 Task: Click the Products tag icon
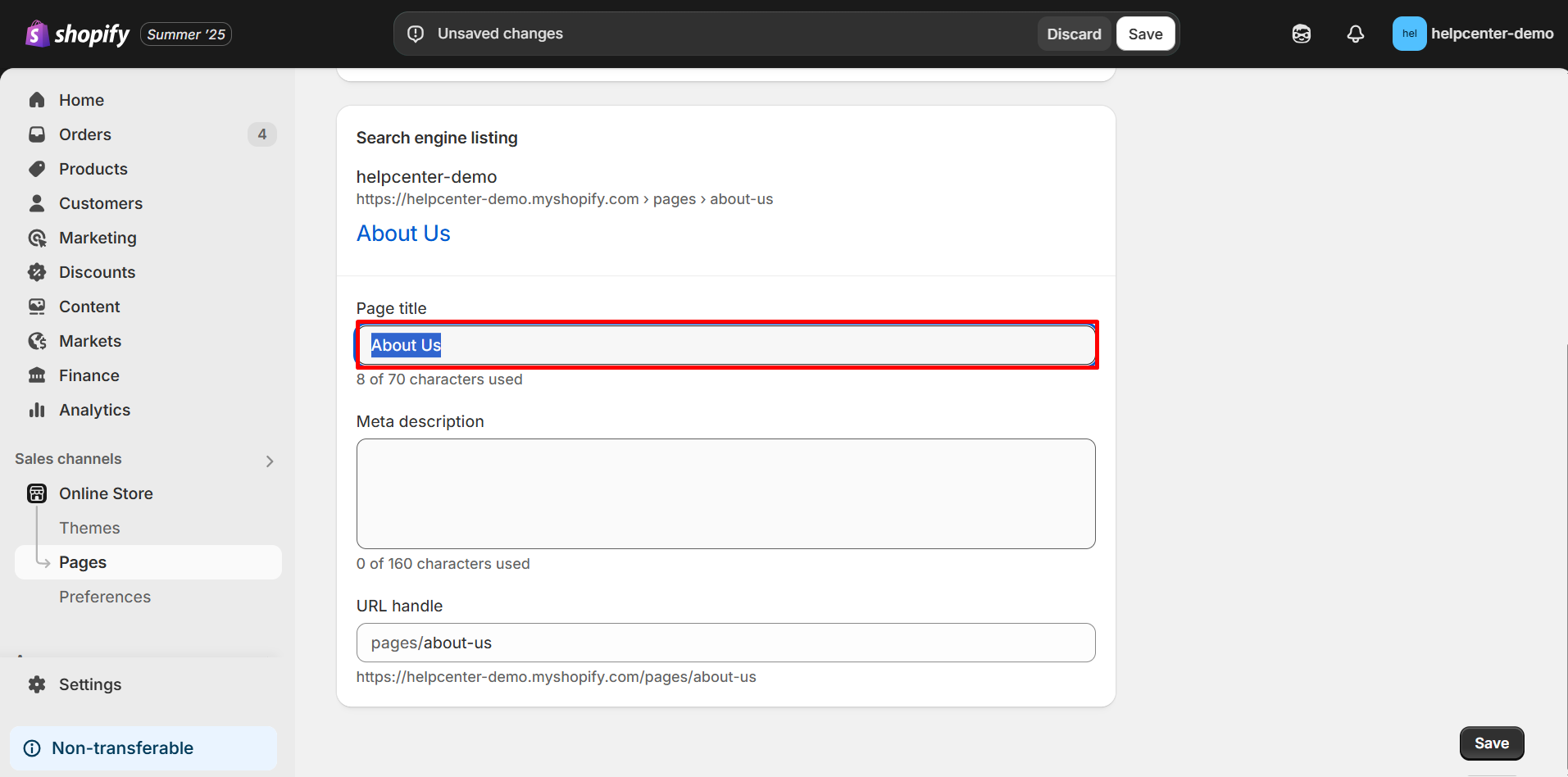click(x=37, y=169)
